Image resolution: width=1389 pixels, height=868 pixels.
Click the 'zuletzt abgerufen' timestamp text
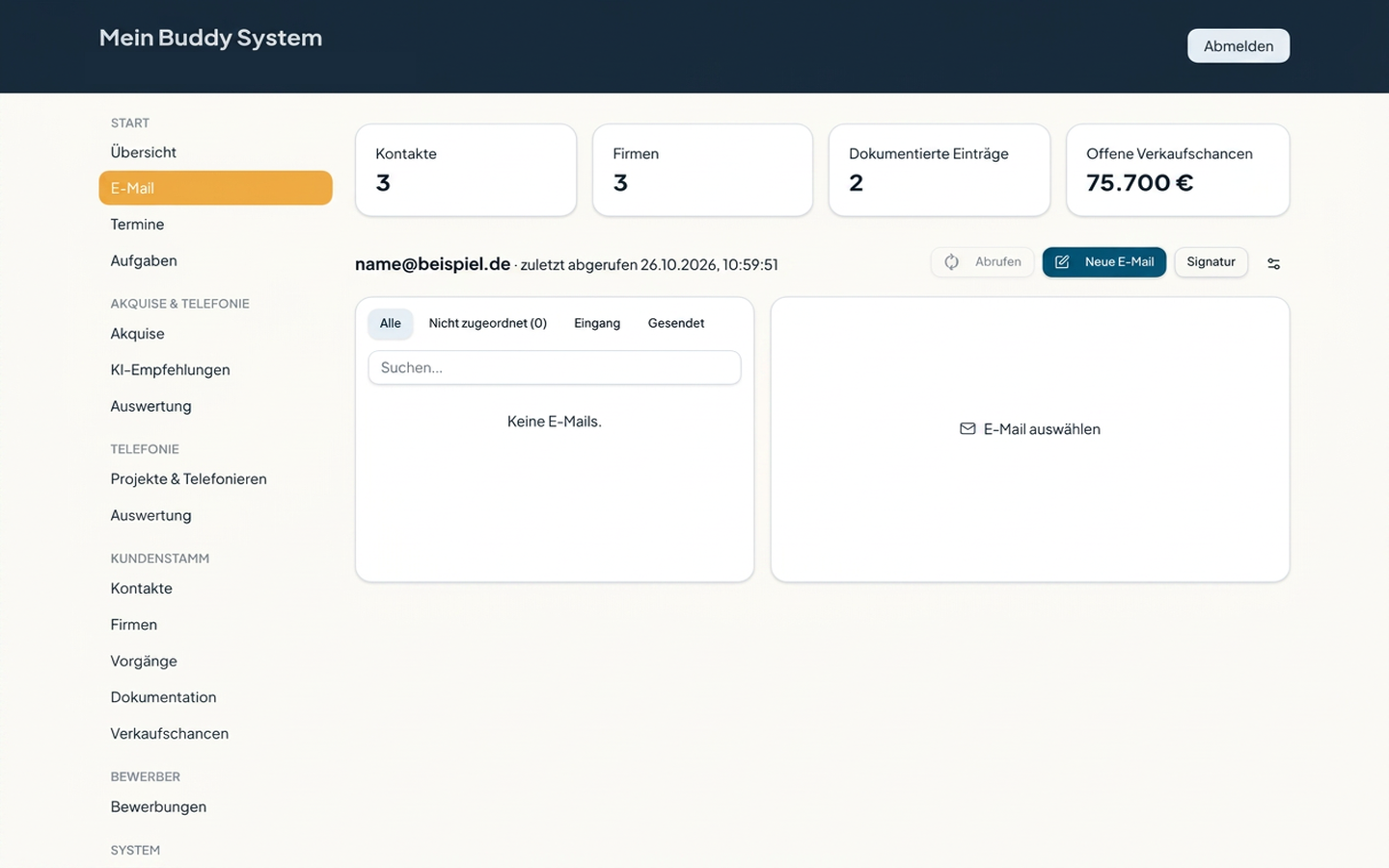tap(649, 265)
